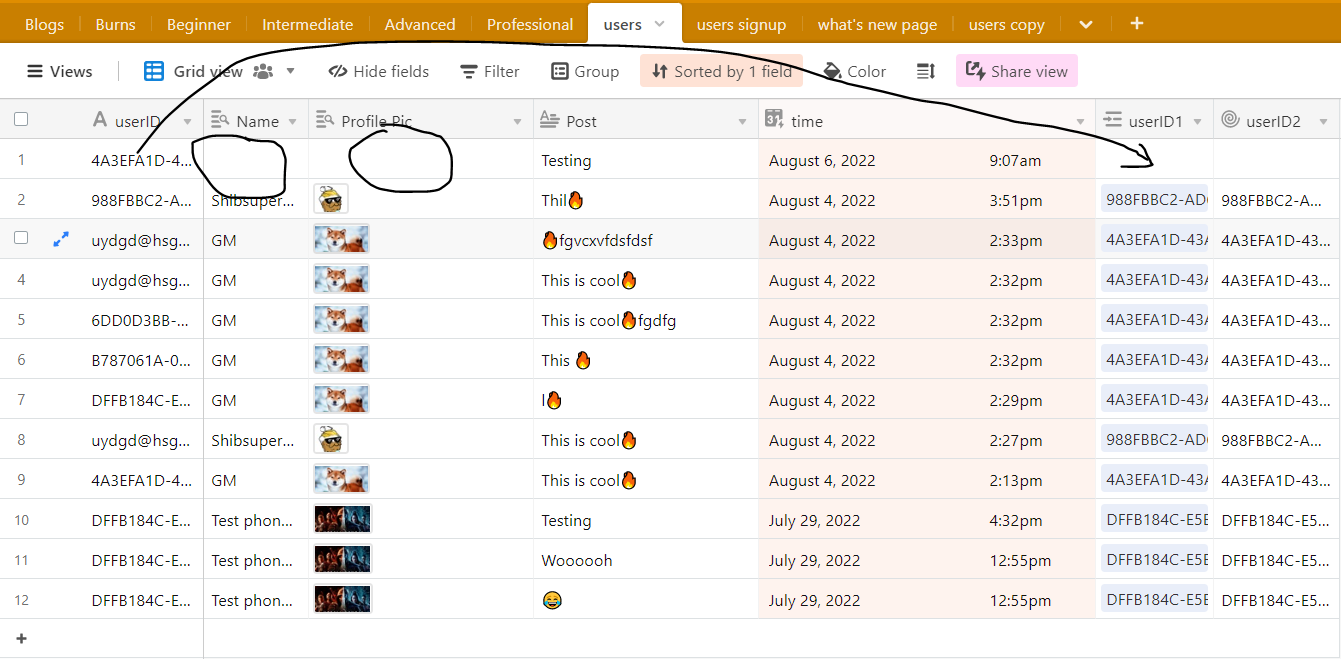1341x659 pixels.
Task: Add a new row with plus icon
Action: pos(21,638)
